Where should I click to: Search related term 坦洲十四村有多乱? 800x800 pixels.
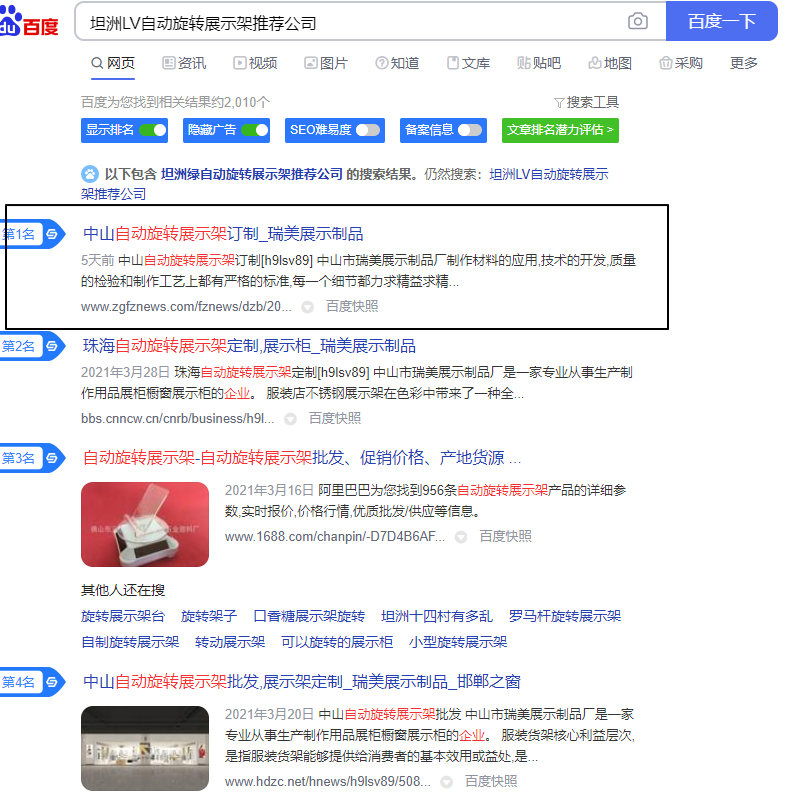[437, 616]
